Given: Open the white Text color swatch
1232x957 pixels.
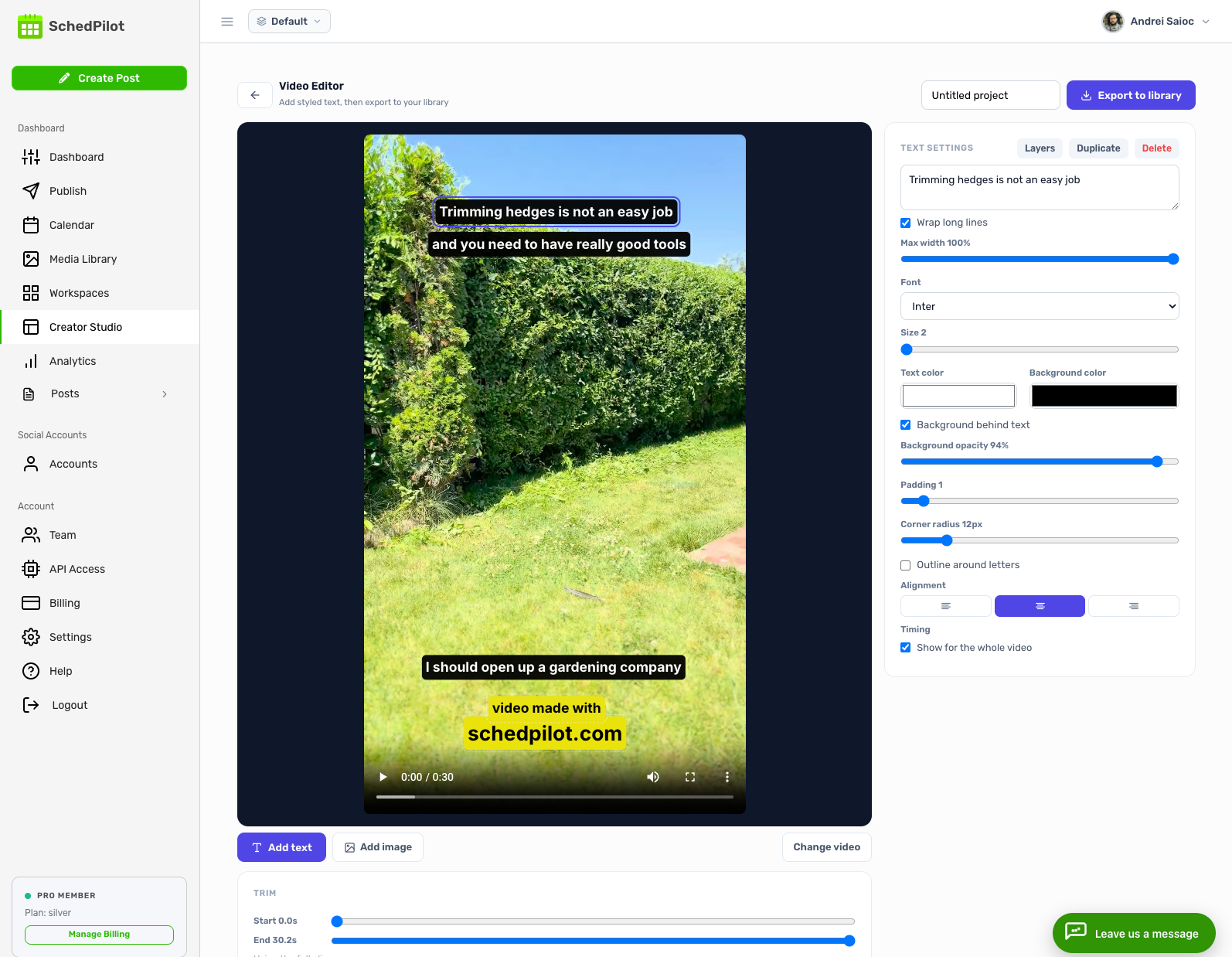Looking at the screenshot, I should [958, 396].
